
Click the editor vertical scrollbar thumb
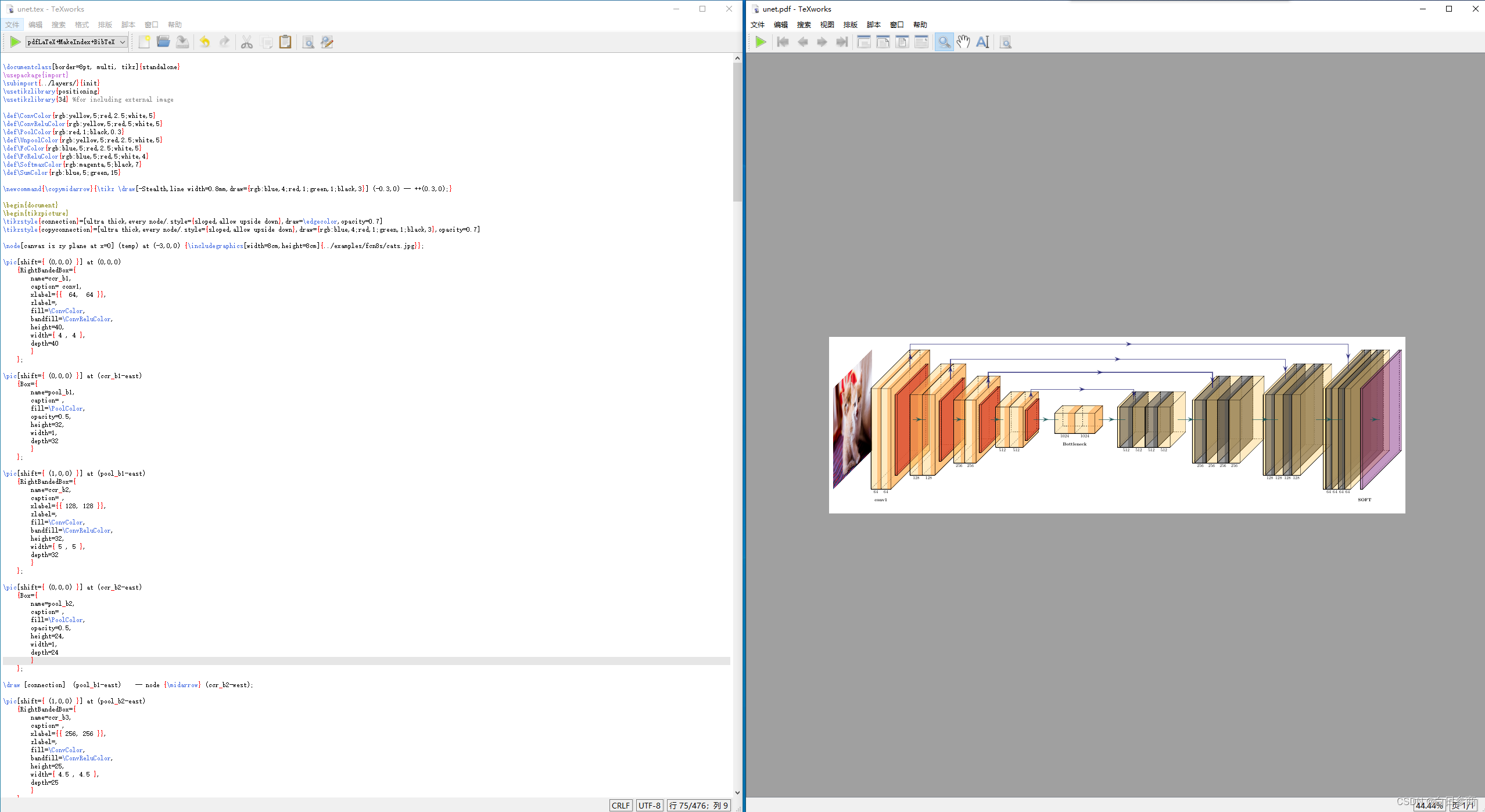[737, 132]
